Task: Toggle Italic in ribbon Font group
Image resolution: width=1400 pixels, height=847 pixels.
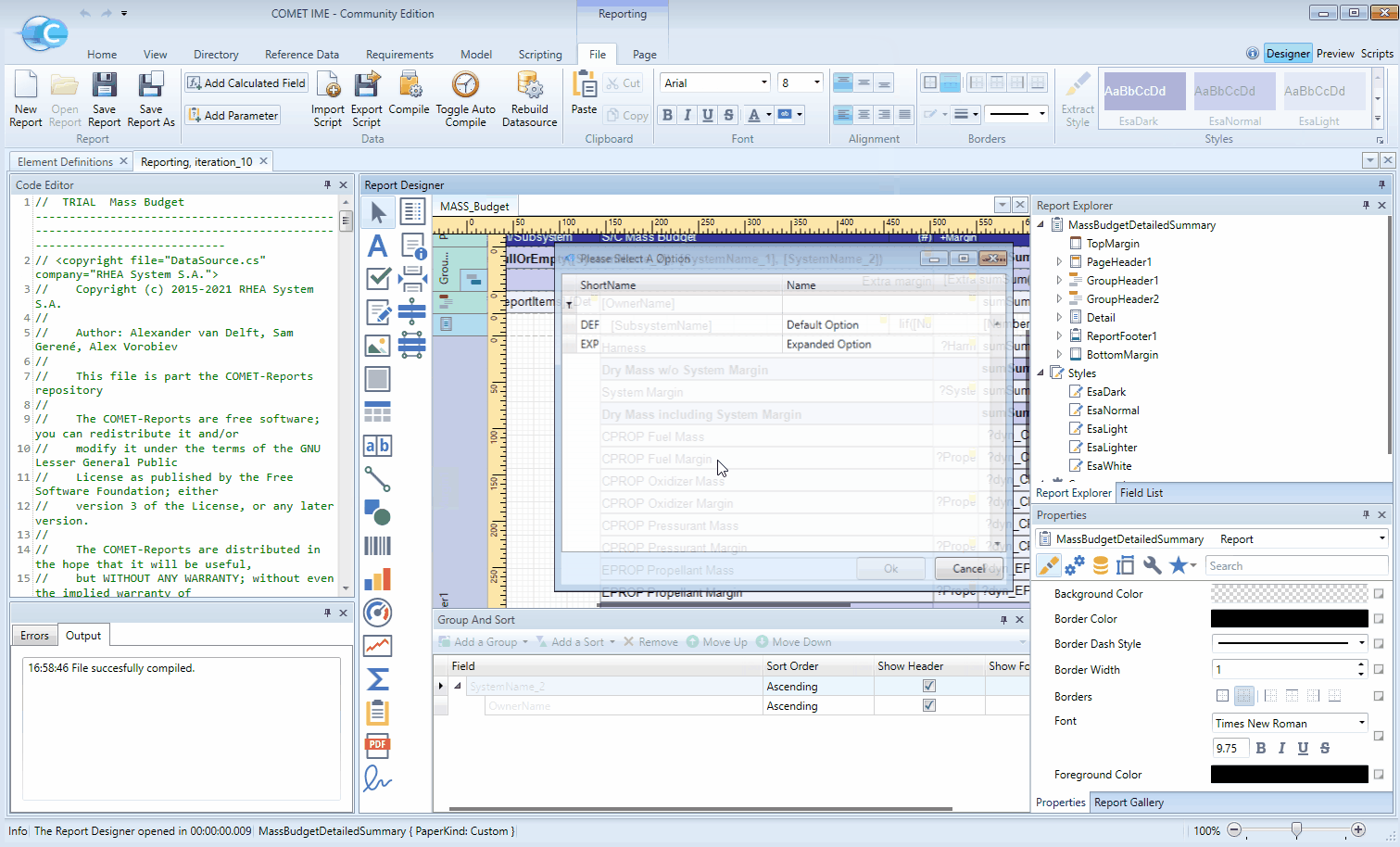Action: click(687, 115)
